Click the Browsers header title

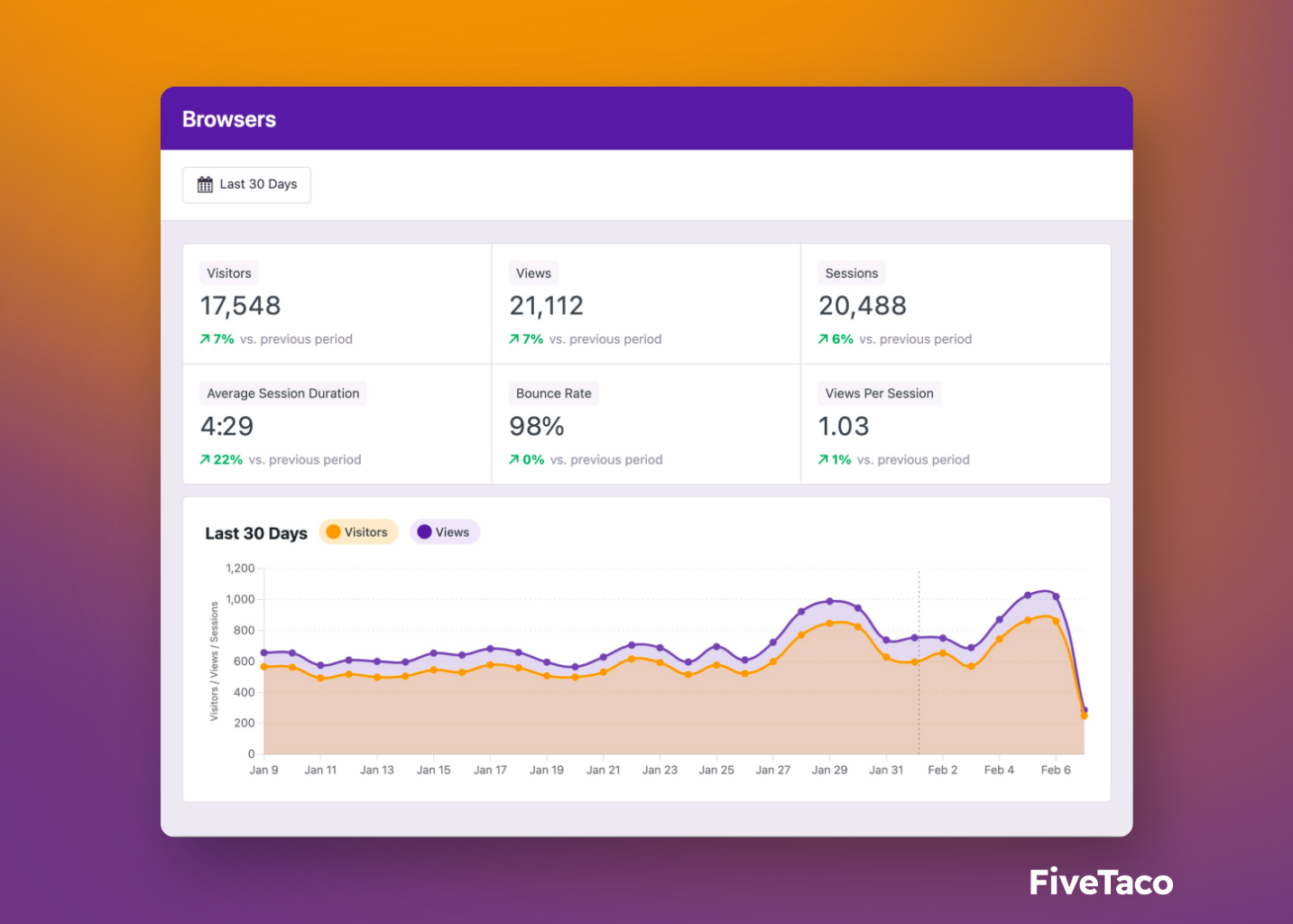[x=229, y=119]
